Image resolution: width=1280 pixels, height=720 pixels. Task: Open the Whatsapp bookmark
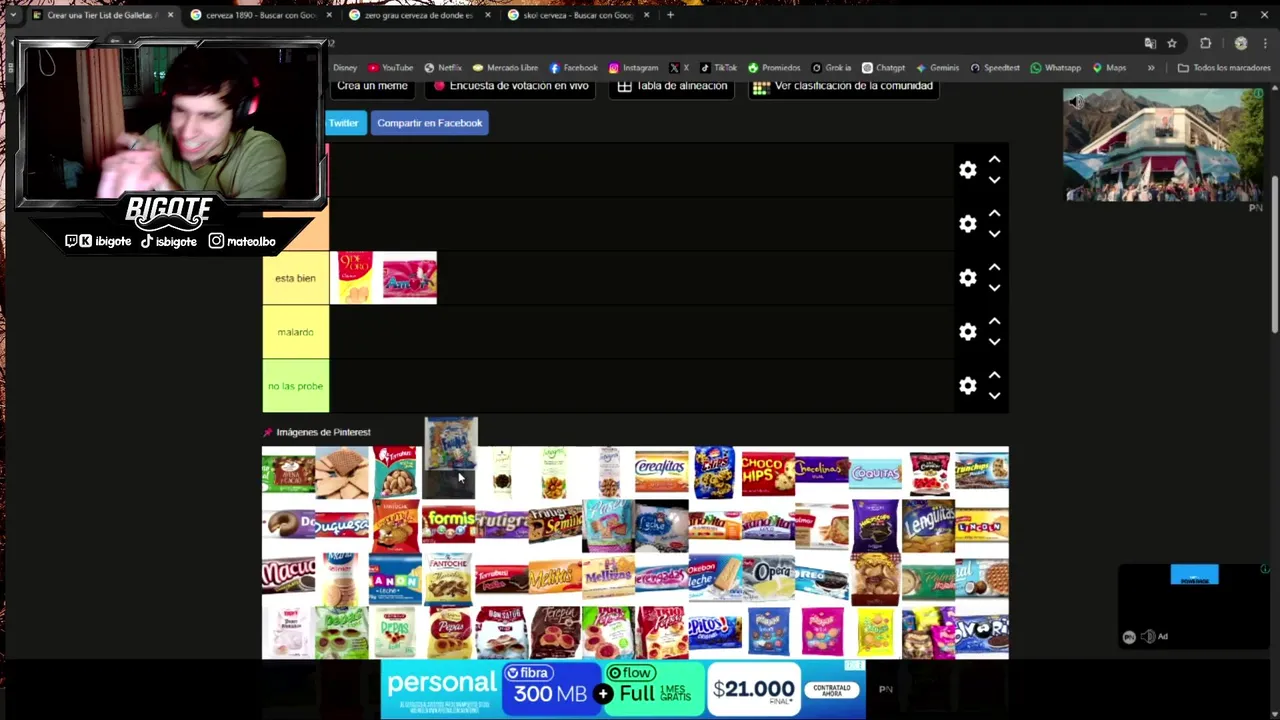(x=1055, y=68)
